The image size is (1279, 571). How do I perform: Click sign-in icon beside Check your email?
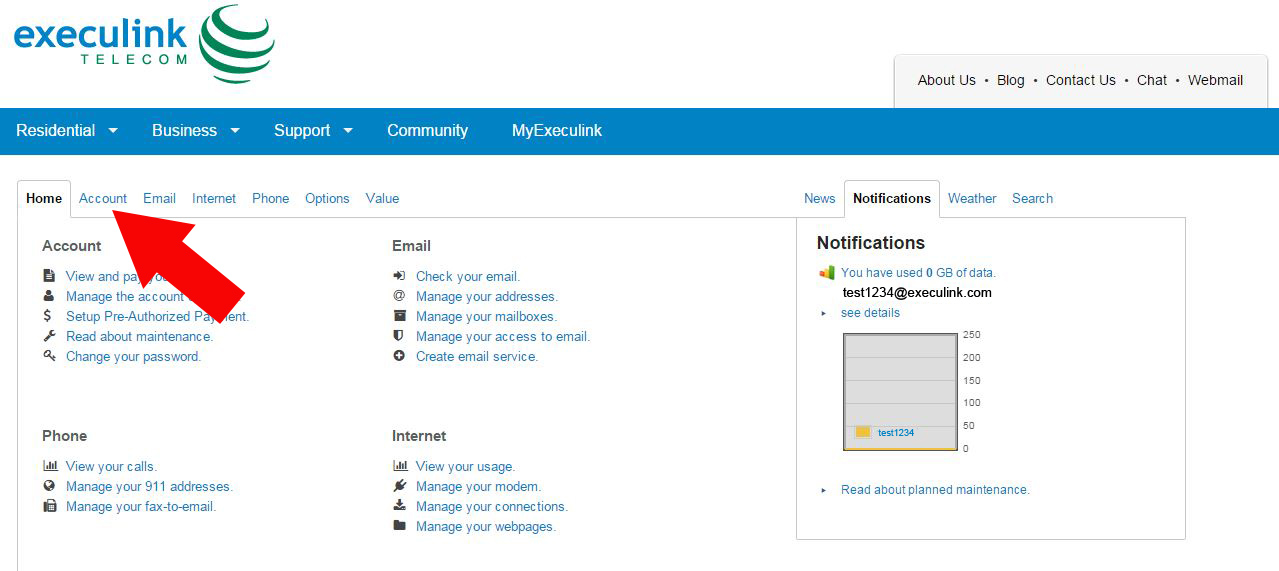point(399,276)
